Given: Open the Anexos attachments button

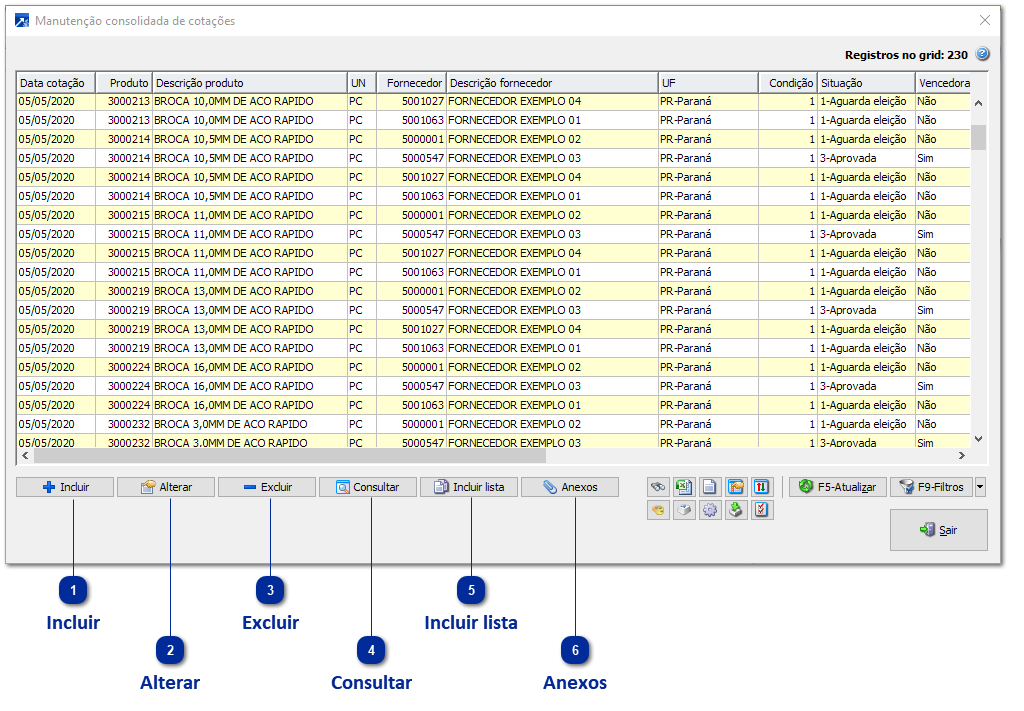Looking at the screenshot, I should click(x=570, y=487).
